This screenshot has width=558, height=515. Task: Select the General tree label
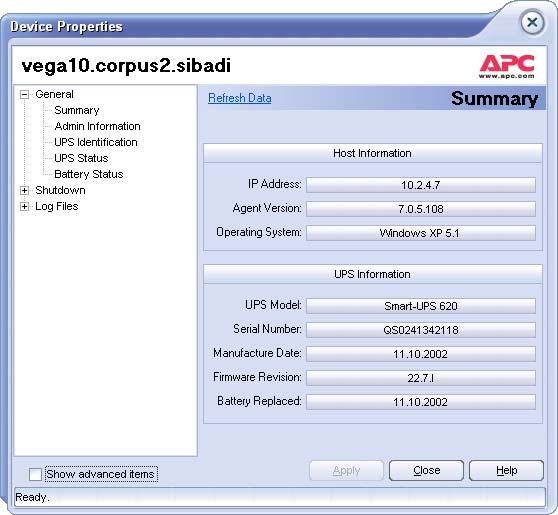54,94
